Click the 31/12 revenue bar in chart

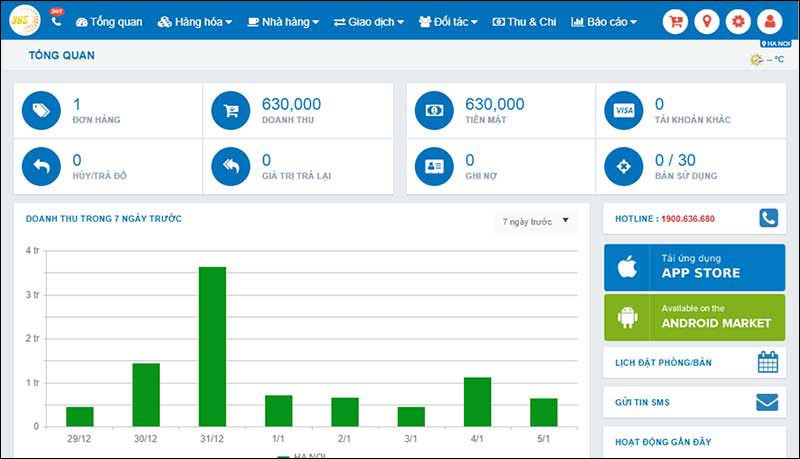coord(212,346)
